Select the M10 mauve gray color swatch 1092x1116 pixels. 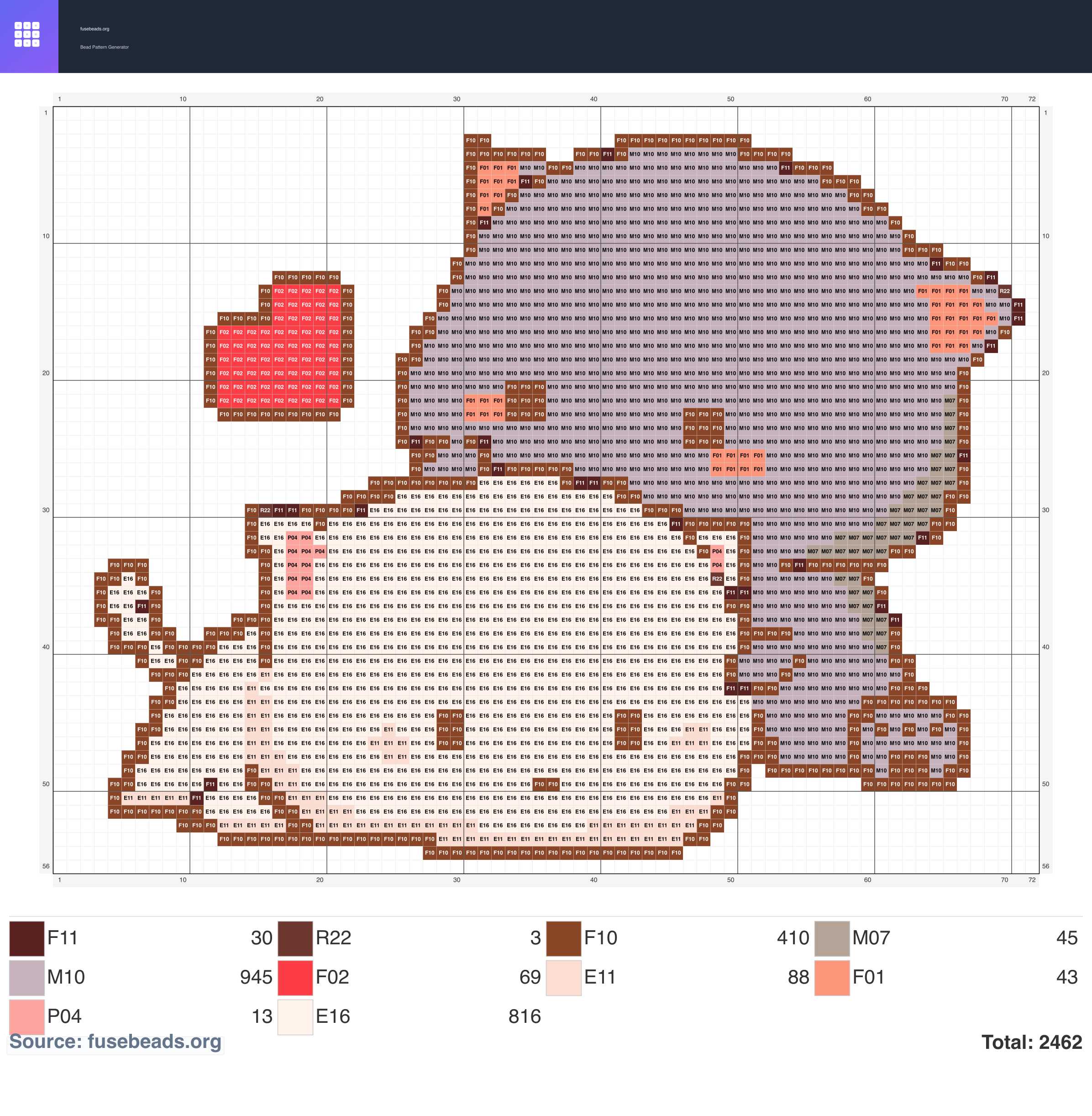click(x=27, y=978)
